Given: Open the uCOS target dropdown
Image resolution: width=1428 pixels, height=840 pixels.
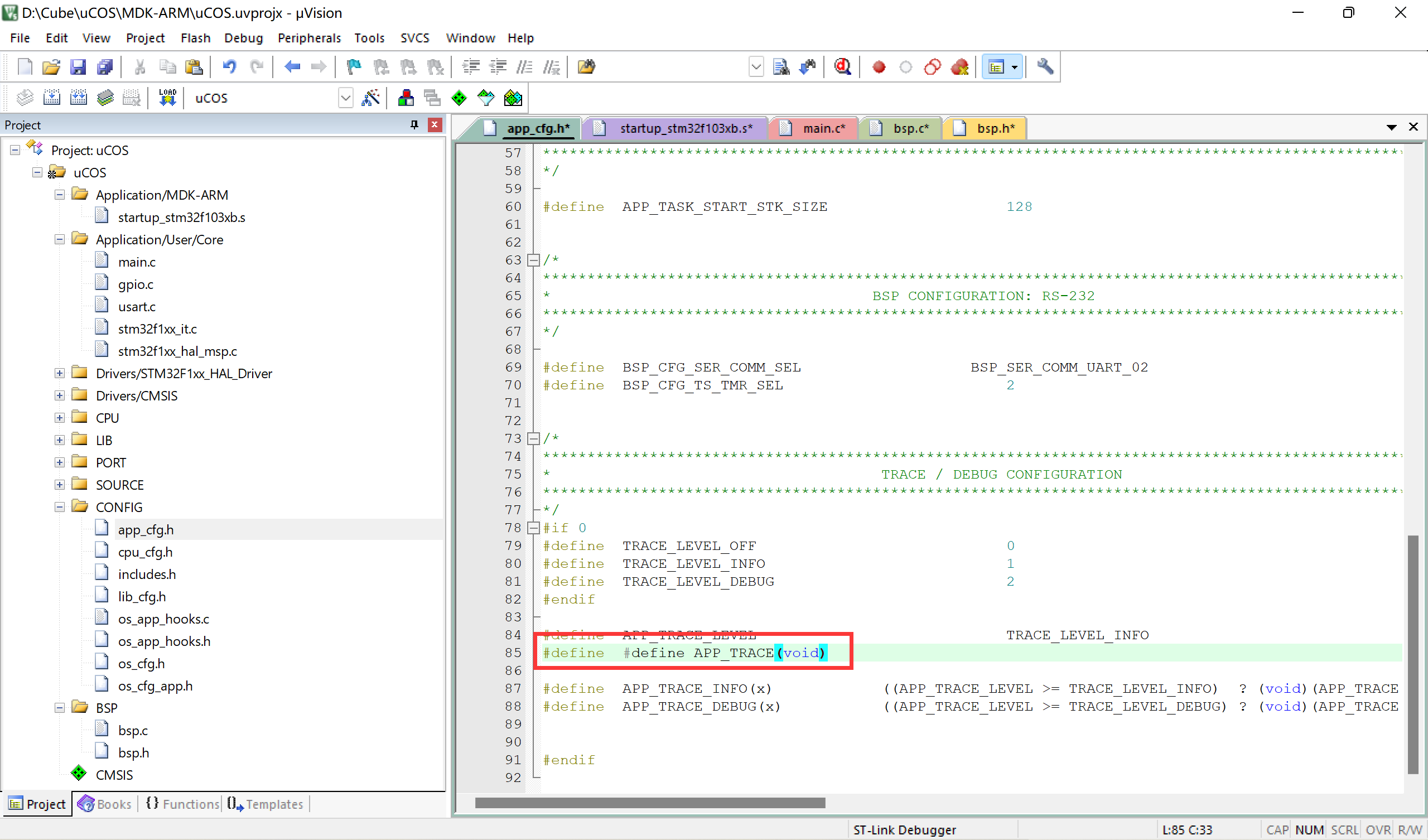Looking at the screenshot, I should click(x=345, y=98).
